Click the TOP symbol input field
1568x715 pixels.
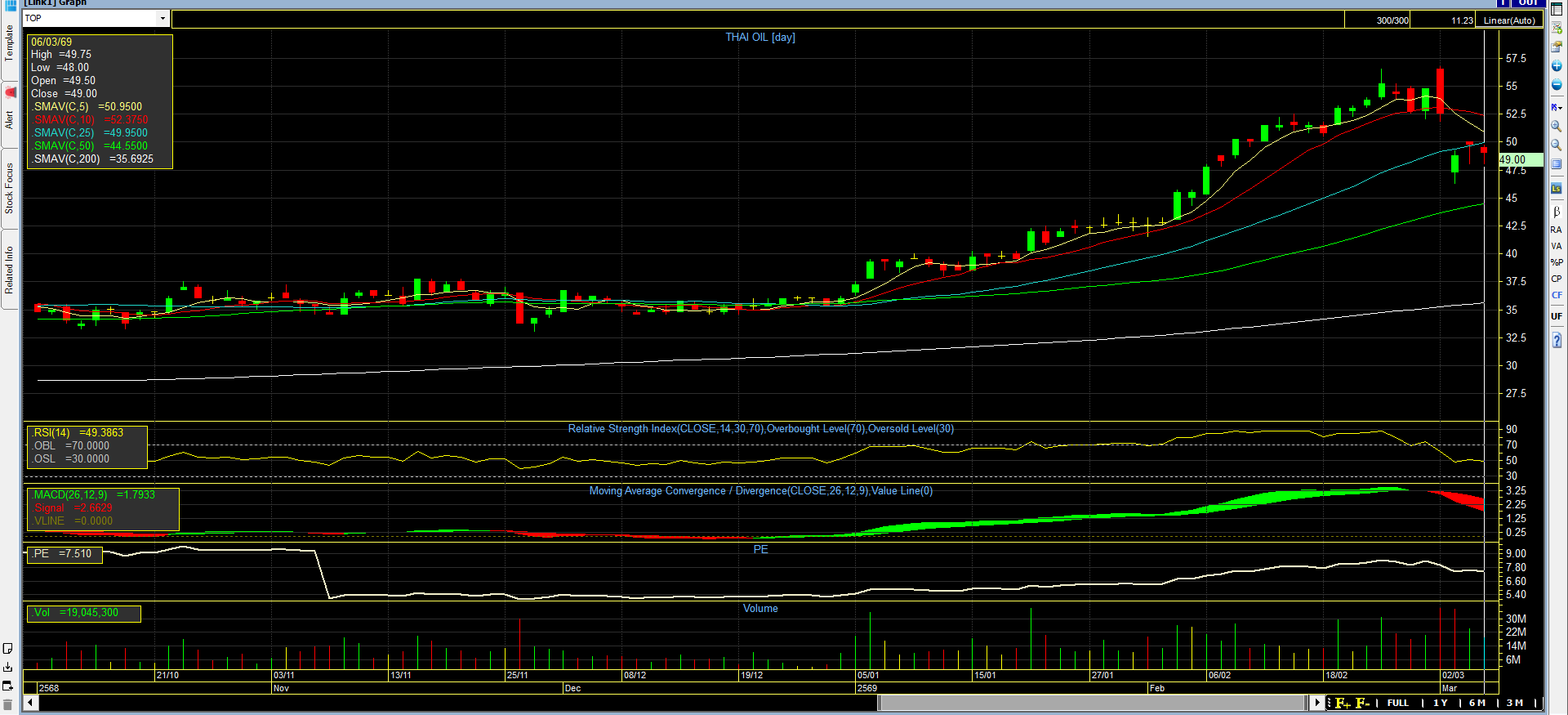[90, 18]
